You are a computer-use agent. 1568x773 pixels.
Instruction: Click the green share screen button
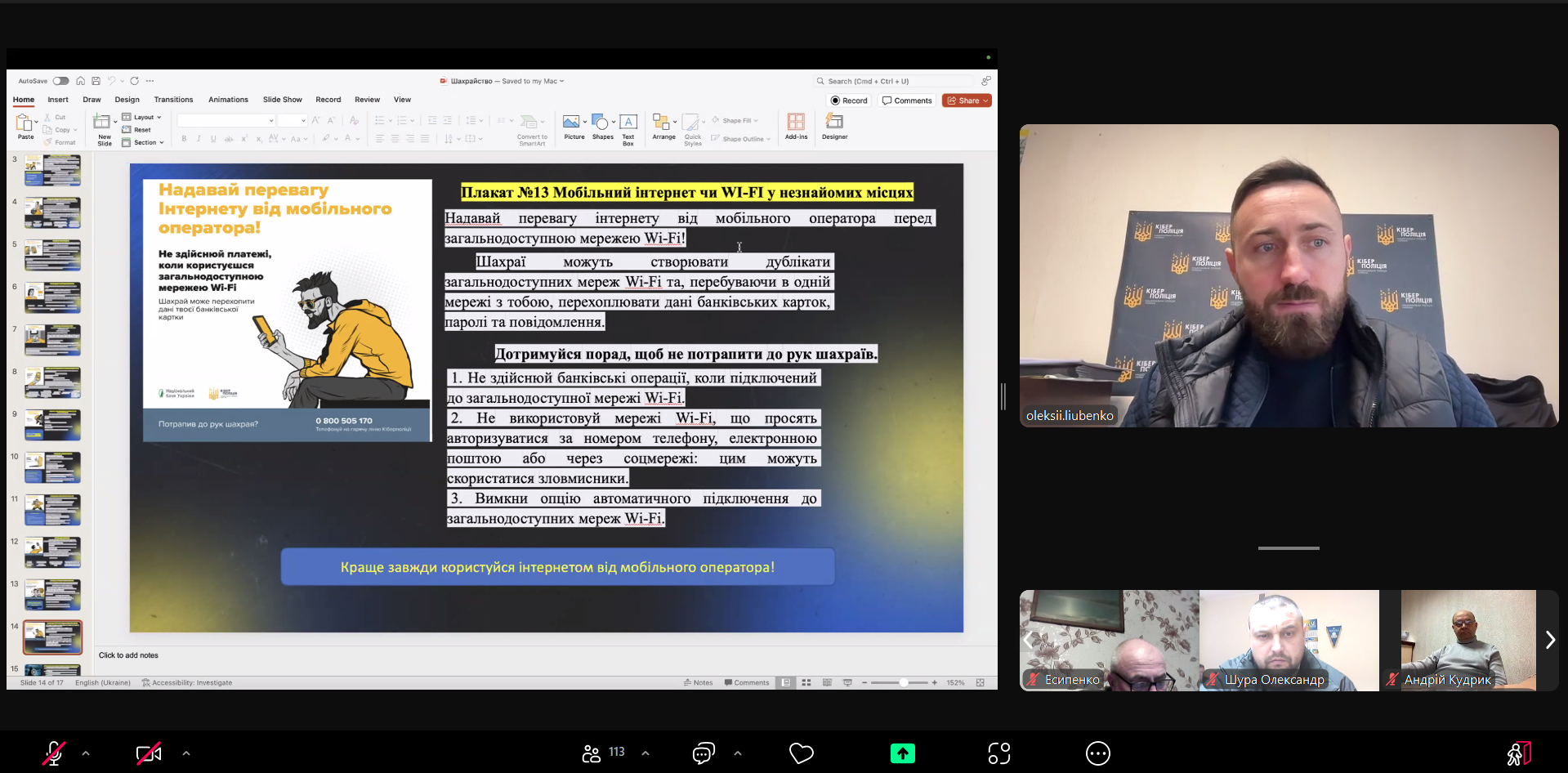point(902,753)
